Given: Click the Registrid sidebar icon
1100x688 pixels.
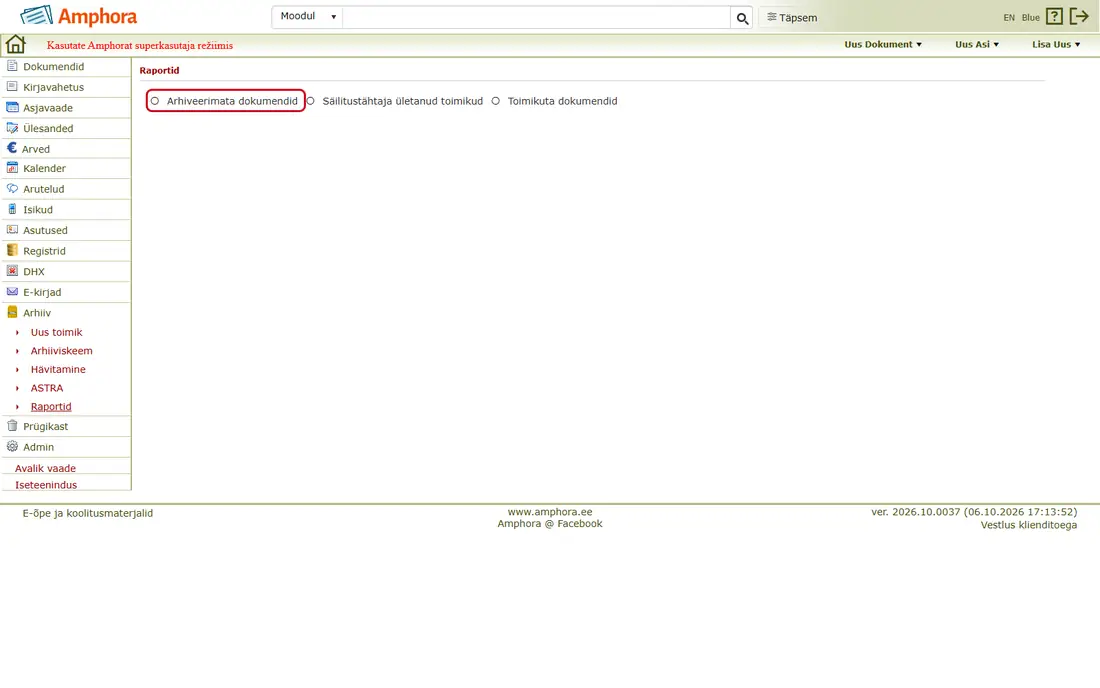Looking at the screenshot, I should pos(12,250).
